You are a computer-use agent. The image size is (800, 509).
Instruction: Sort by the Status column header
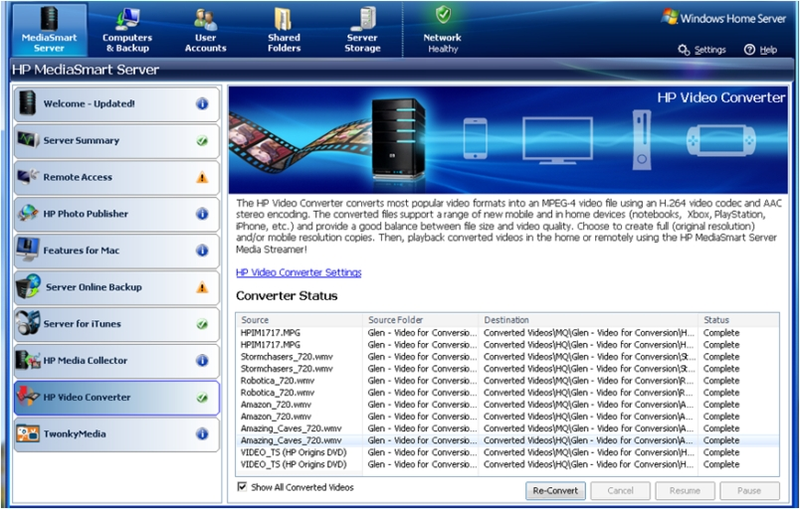click(x=739, y=320)
